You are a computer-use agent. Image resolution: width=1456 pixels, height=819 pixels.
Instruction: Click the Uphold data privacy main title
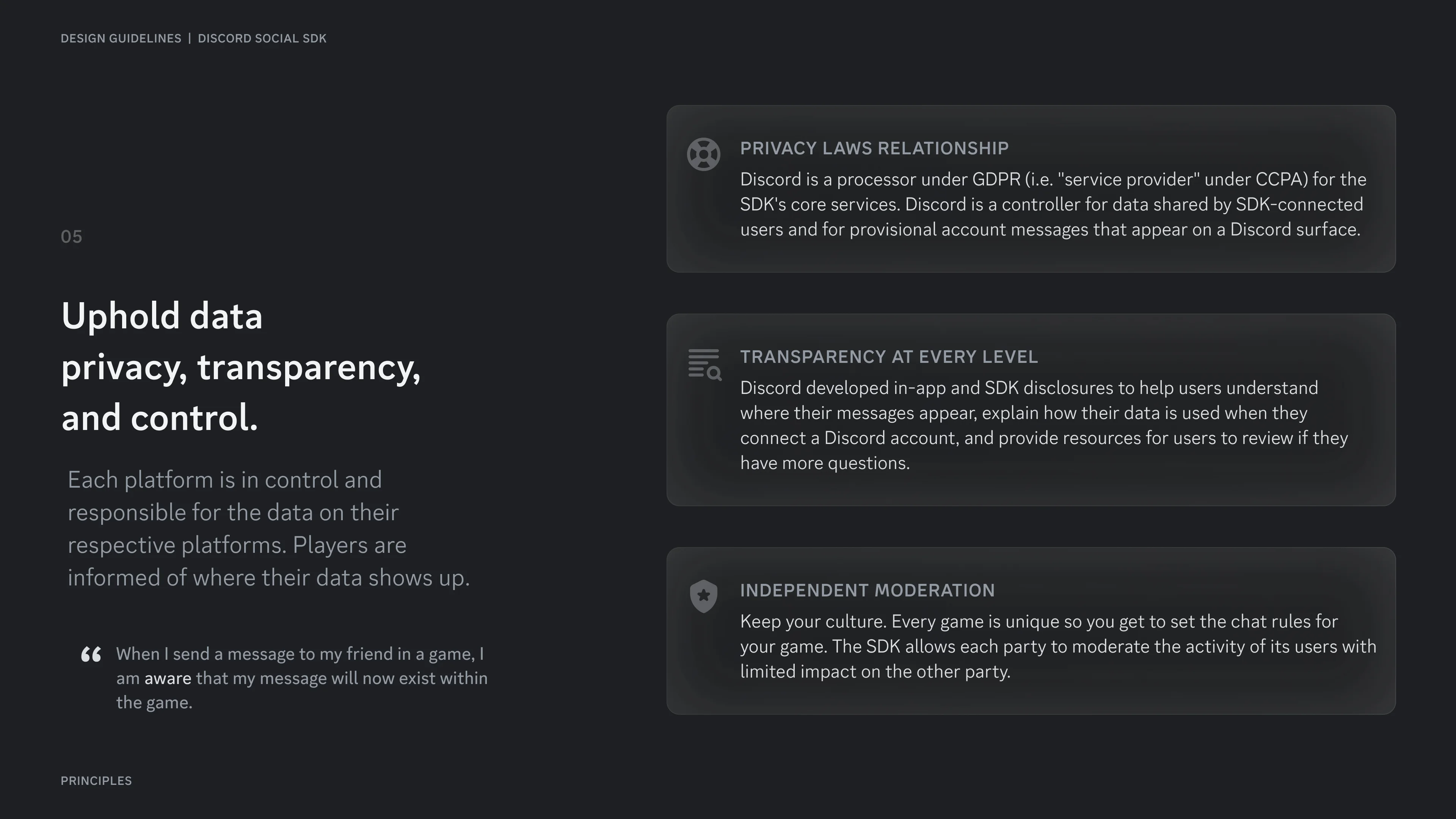point(241,367)
